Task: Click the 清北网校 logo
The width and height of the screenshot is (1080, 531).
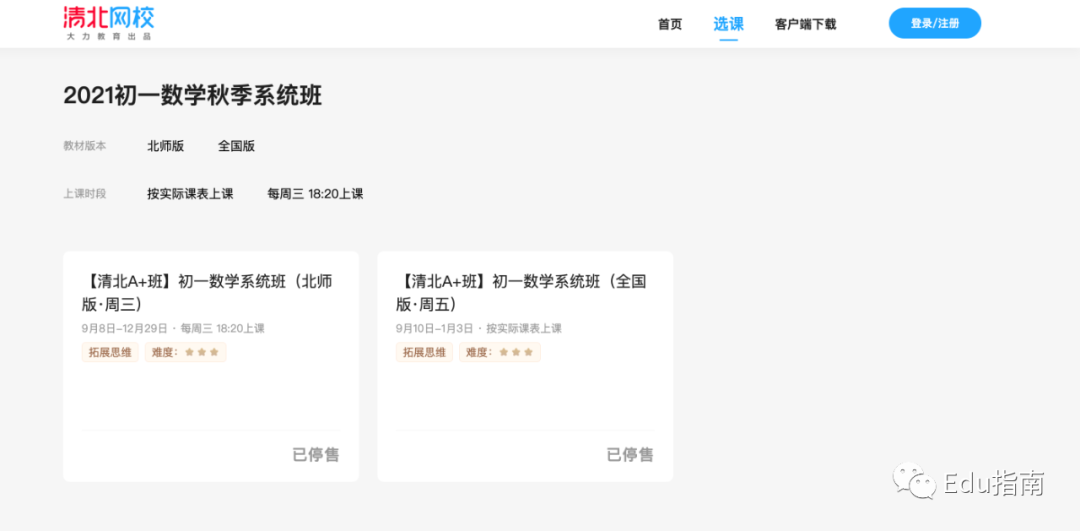Action: pyautogui.click(x=109, y=23)
